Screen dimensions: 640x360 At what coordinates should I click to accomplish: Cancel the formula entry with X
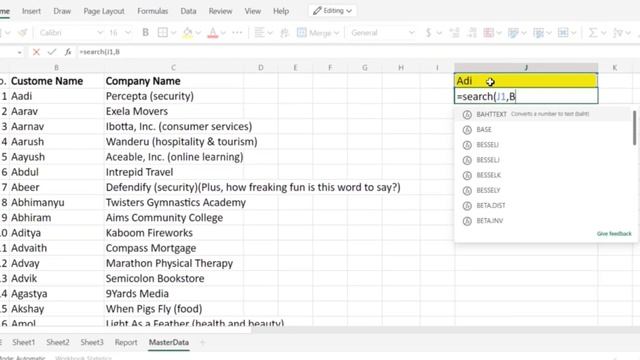[x=36, y=52]
